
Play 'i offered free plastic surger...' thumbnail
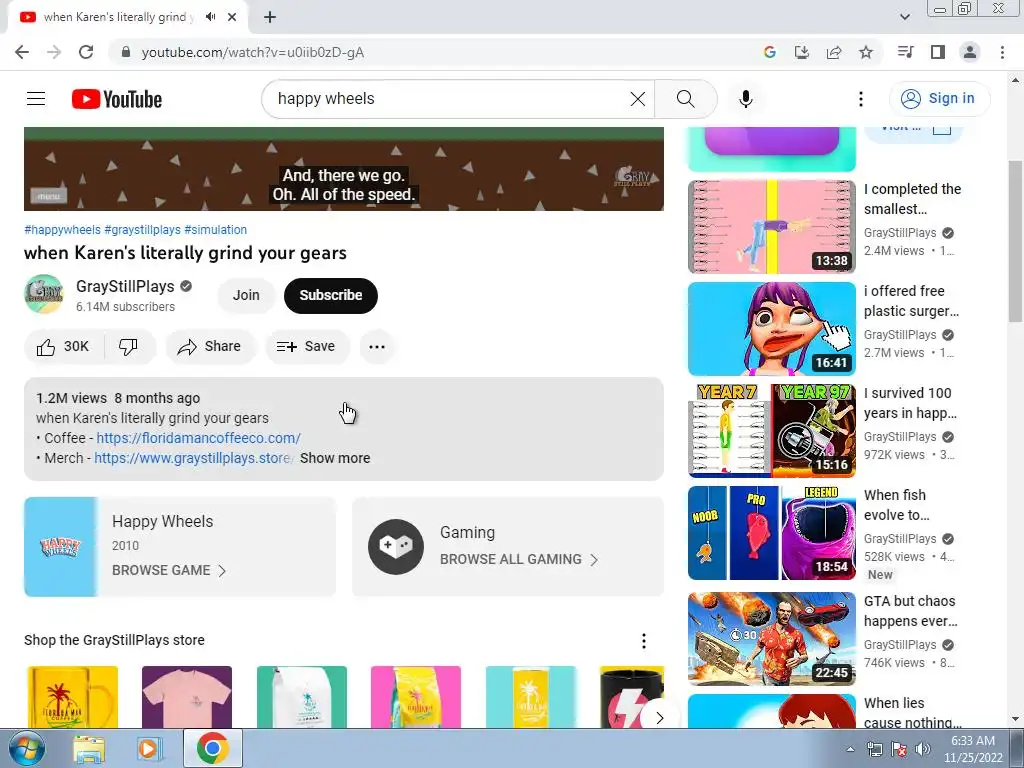tap(771, 328)
